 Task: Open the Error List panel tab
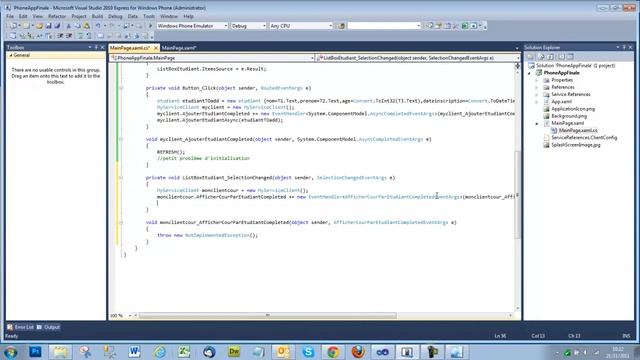click(x=20, y=327)
